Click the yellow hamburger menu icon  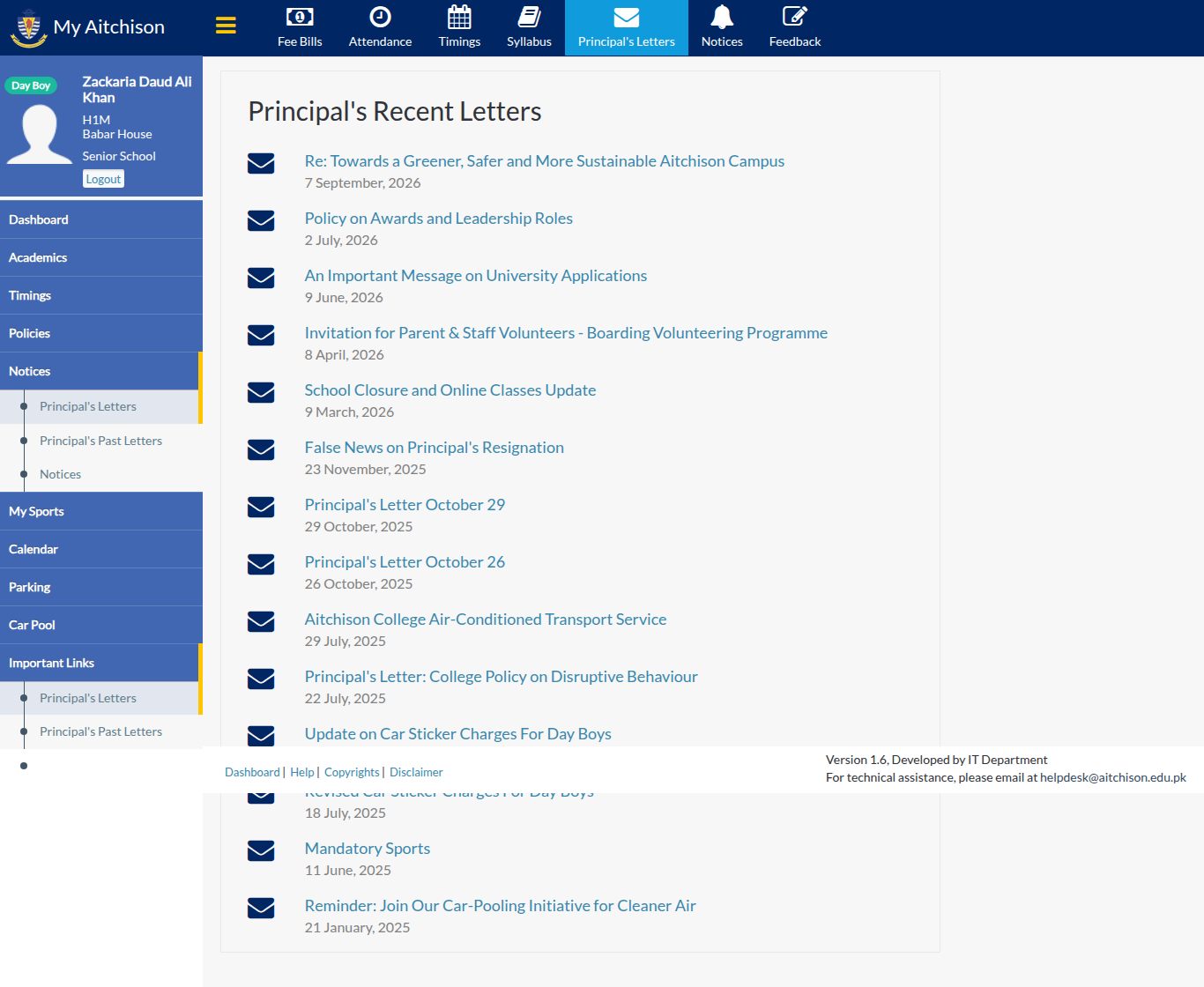(226, 26)
